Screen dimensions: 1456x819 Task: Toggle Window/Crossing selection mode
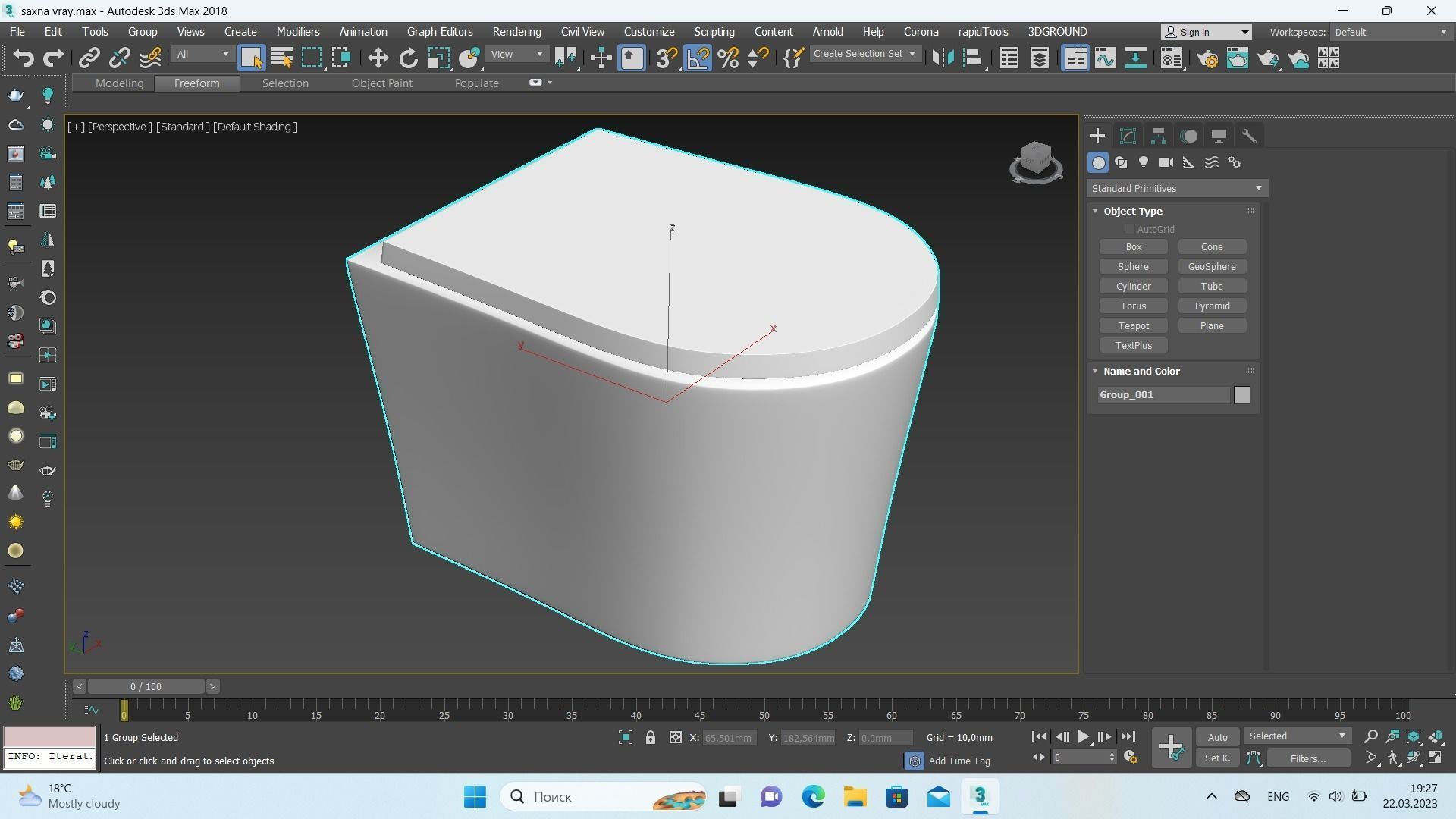coord(341,58)
